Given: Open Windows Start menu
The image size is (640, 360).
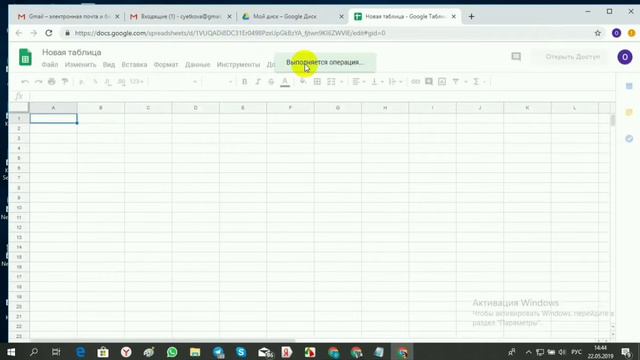Looking at the screenshot, I should 11,352.
